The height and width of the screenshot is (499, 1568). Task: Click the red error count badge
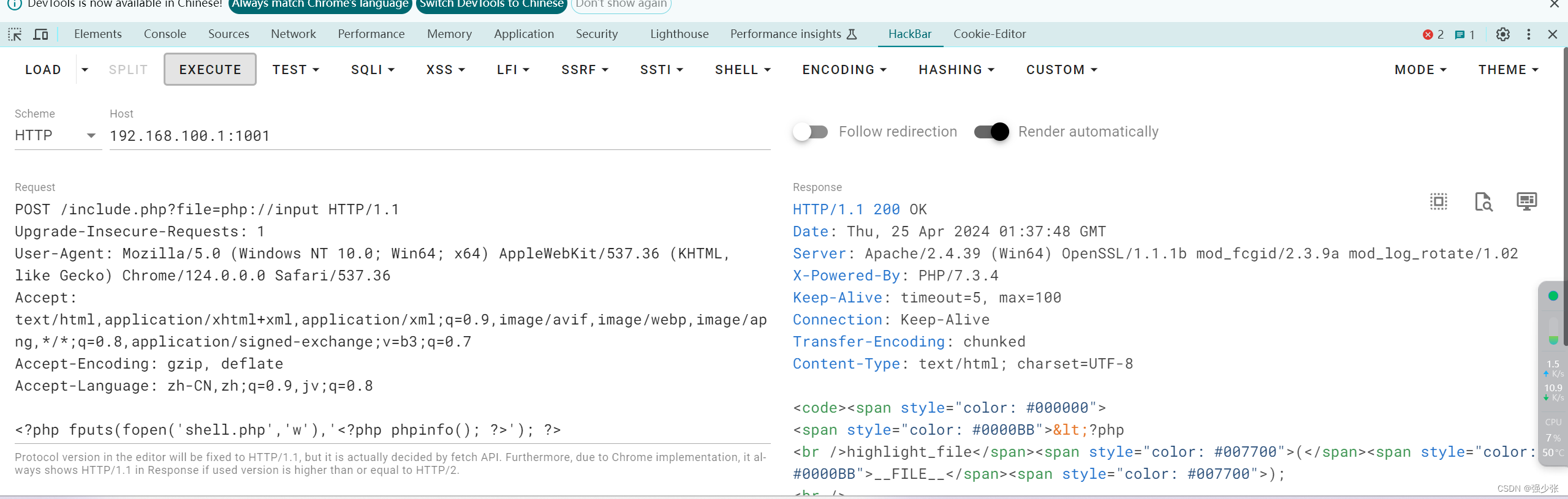click(1433, 34)
